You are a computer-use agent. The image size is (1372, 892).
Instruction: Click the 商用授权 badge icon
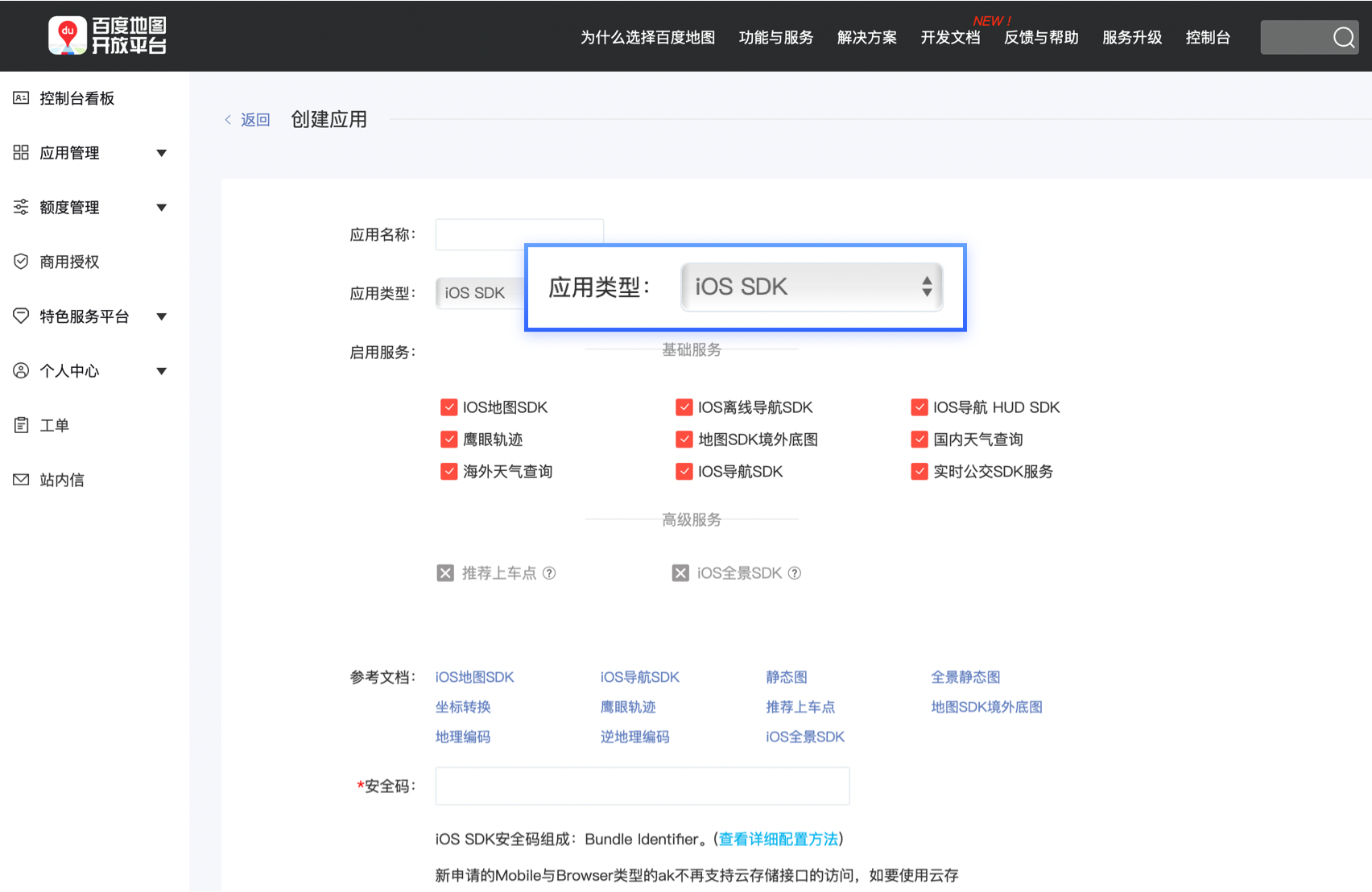[20, 261]
